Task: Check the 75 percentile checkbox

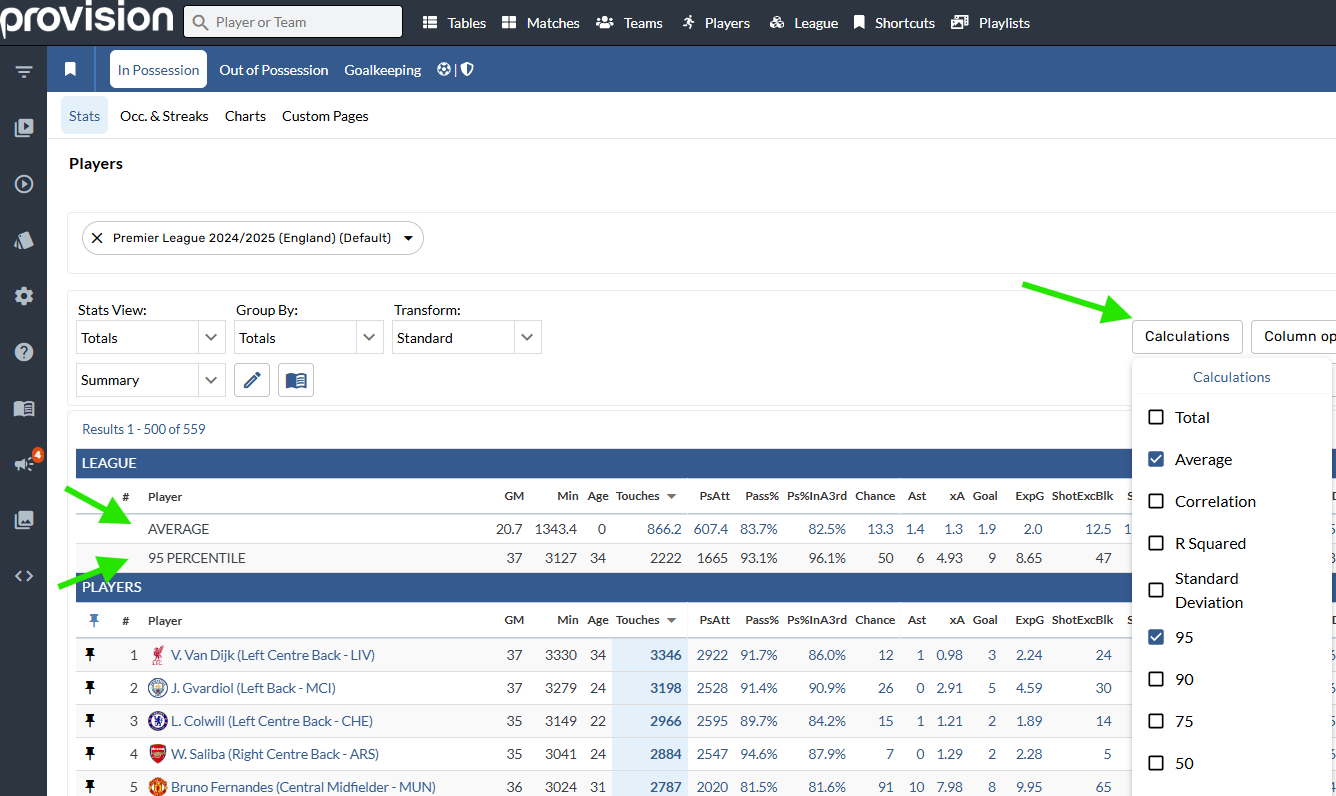Action: [x=1156, y=721]
